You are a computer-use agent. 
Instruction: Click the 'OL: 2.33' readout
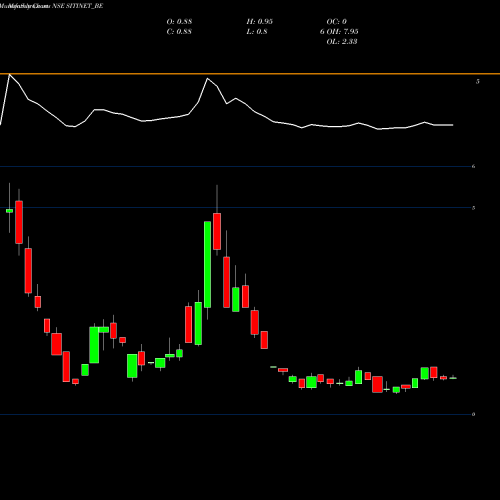(342, 42)
